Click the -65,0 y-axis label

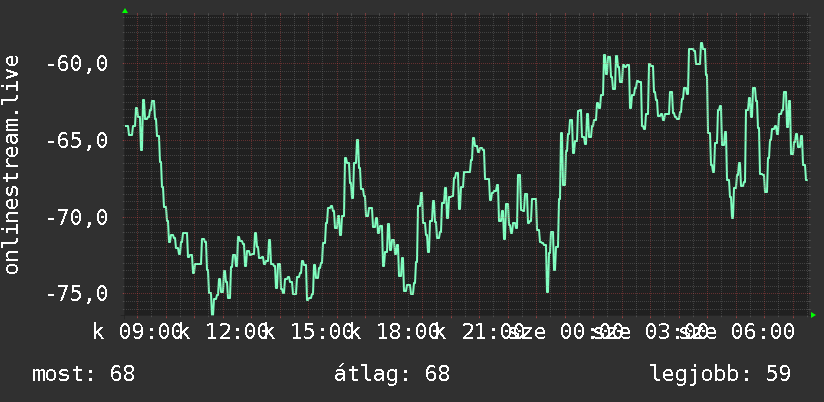coord(77,141)
